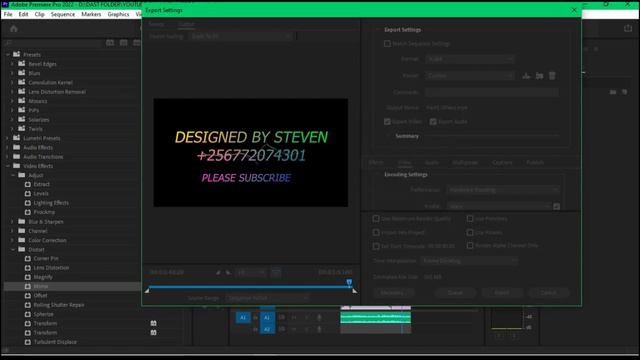Click the Metadata button
This screenshot has height=360, width=640.
(x=393, y=293)
